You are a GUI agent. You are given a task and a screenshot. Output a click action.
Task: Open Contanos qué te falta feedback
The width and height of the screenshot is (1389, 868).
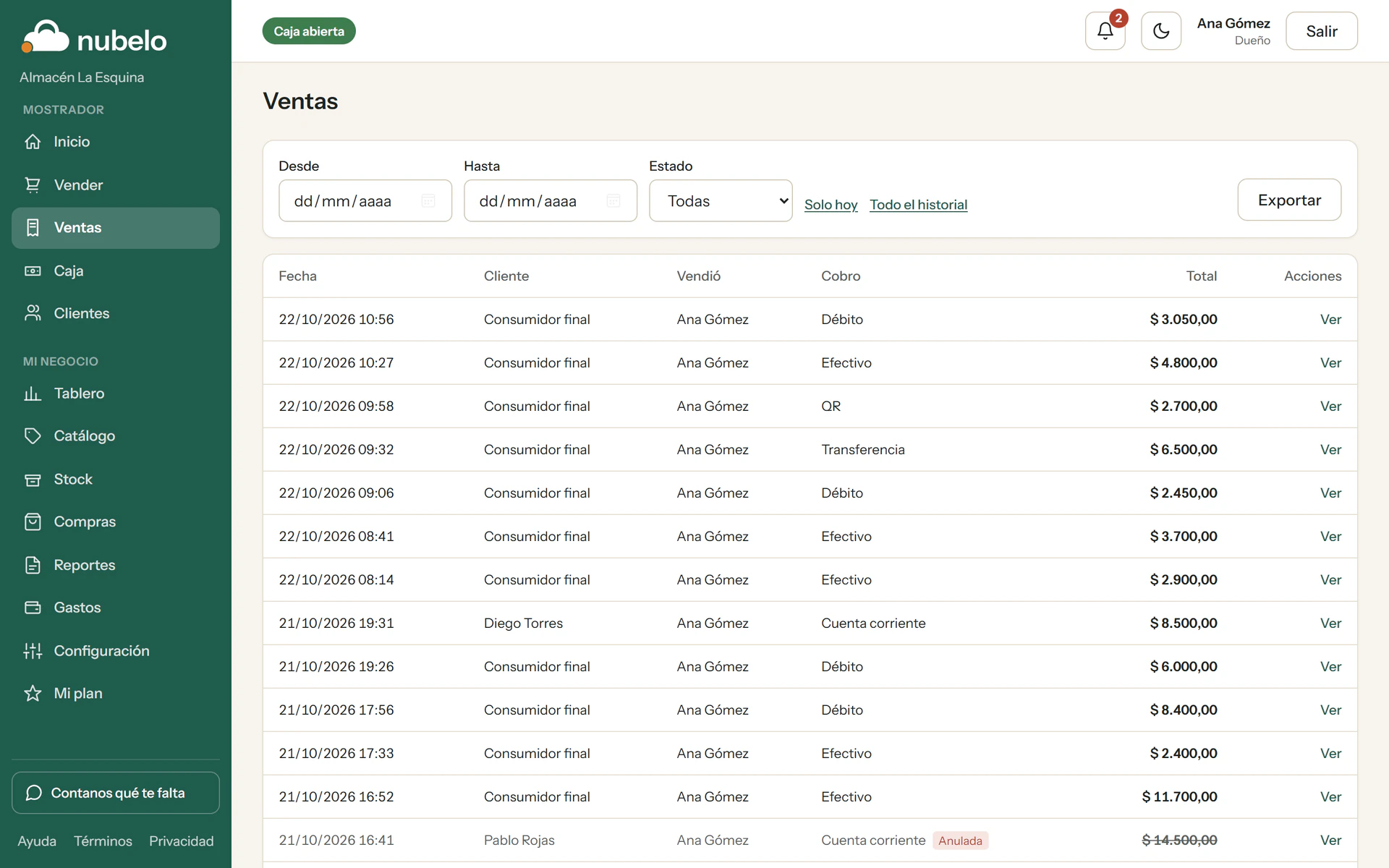116,793
